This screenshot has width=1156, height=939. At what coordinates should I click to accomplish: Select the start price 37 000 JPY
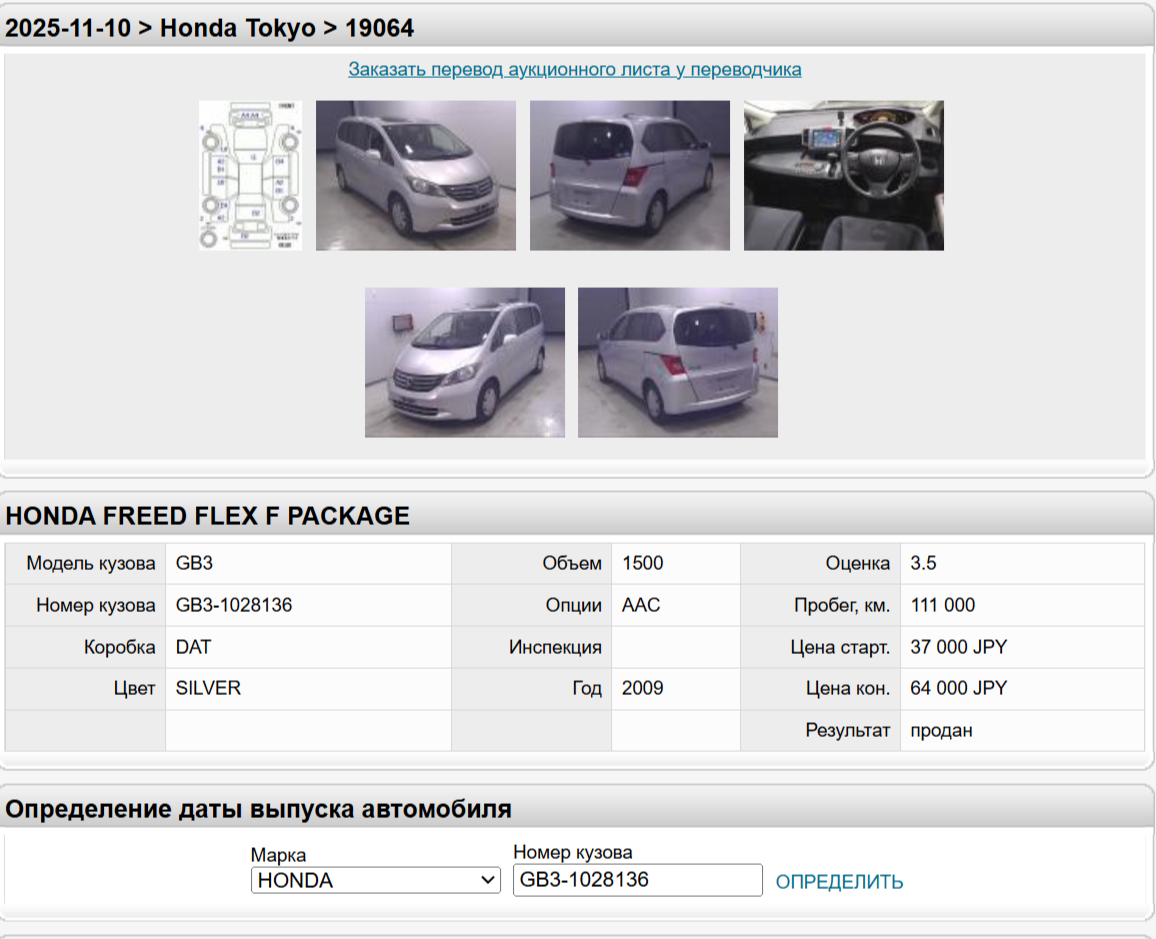[x=958, y=647]
